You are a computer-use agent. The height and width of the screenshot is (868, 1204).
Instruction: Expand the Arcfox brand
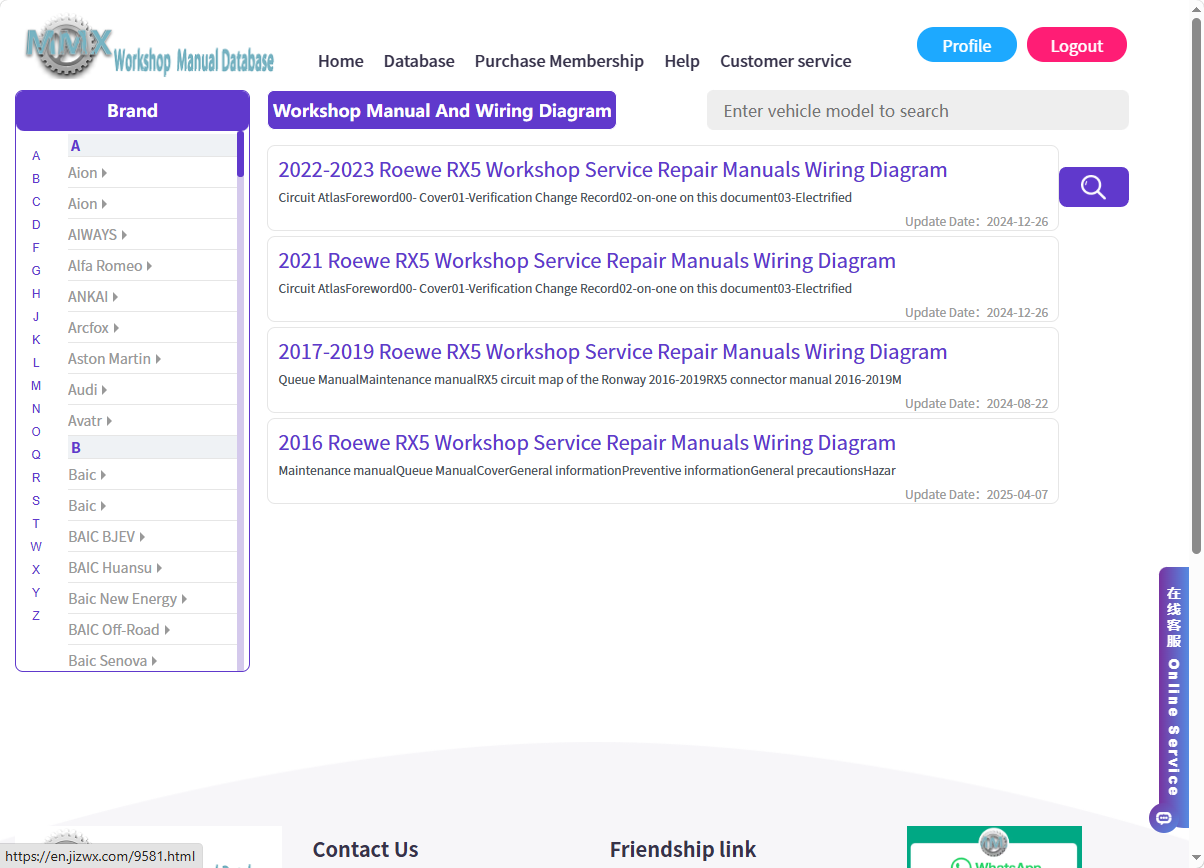(93, 328)
